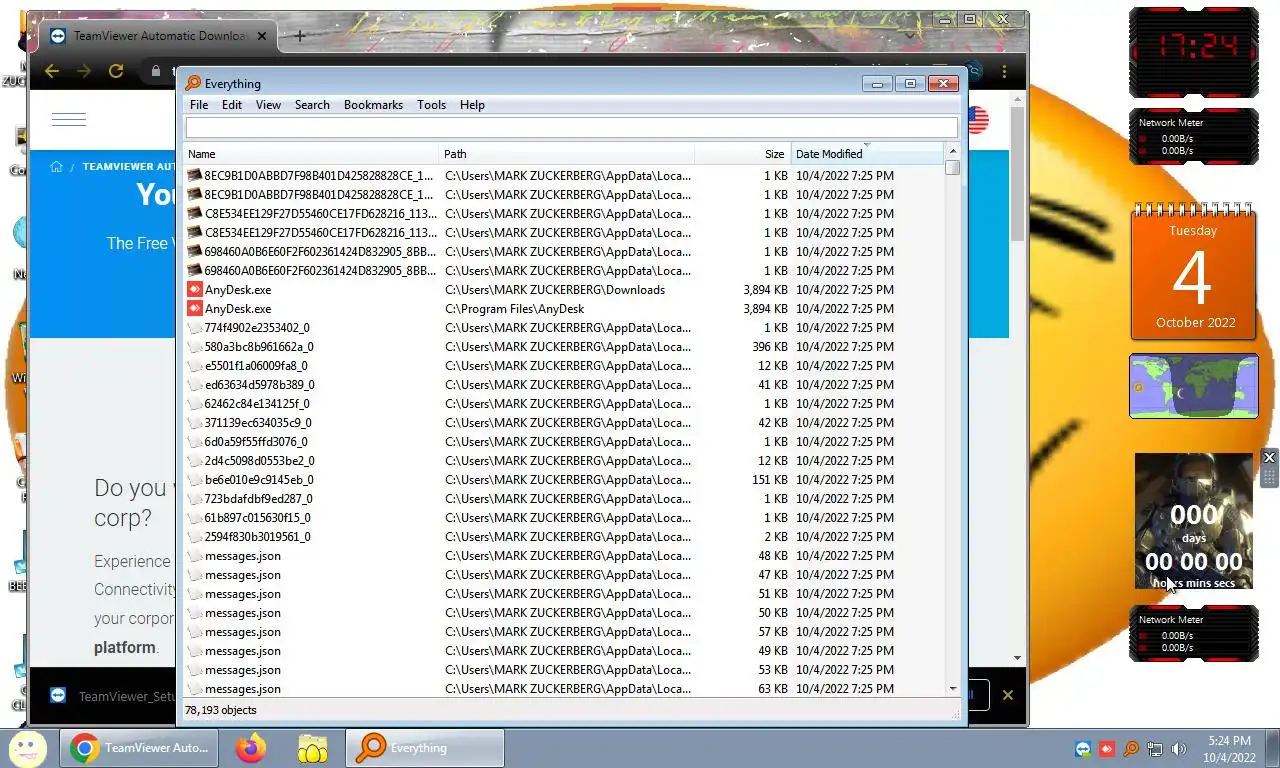Open the Tools menu in Everything
The image size is (1280, 768).
[431, 105]
